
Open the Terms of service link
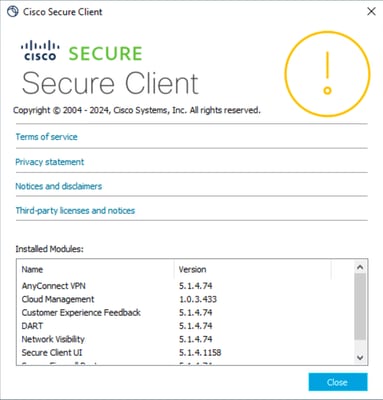tap(46, 137)
